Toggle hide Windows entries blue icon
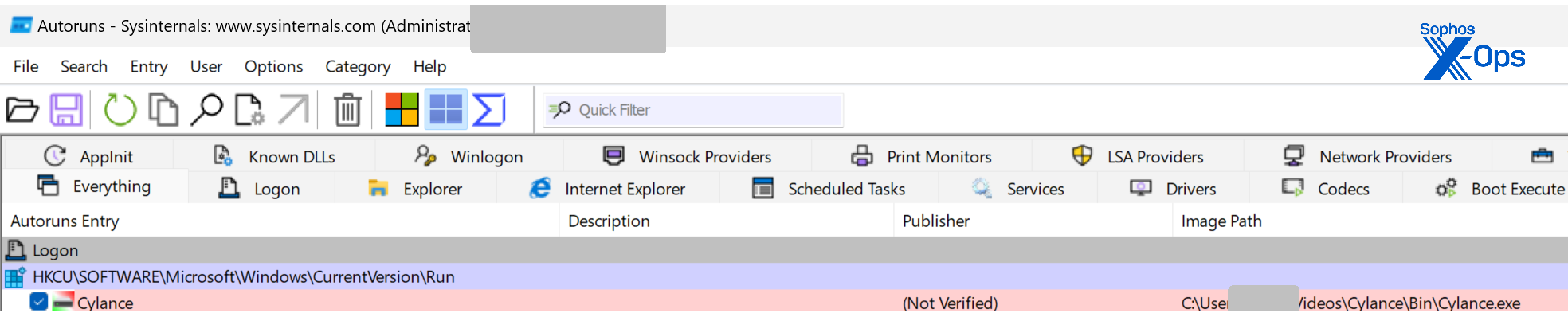Screen dimensions: 1568x325 pos(445,110)
